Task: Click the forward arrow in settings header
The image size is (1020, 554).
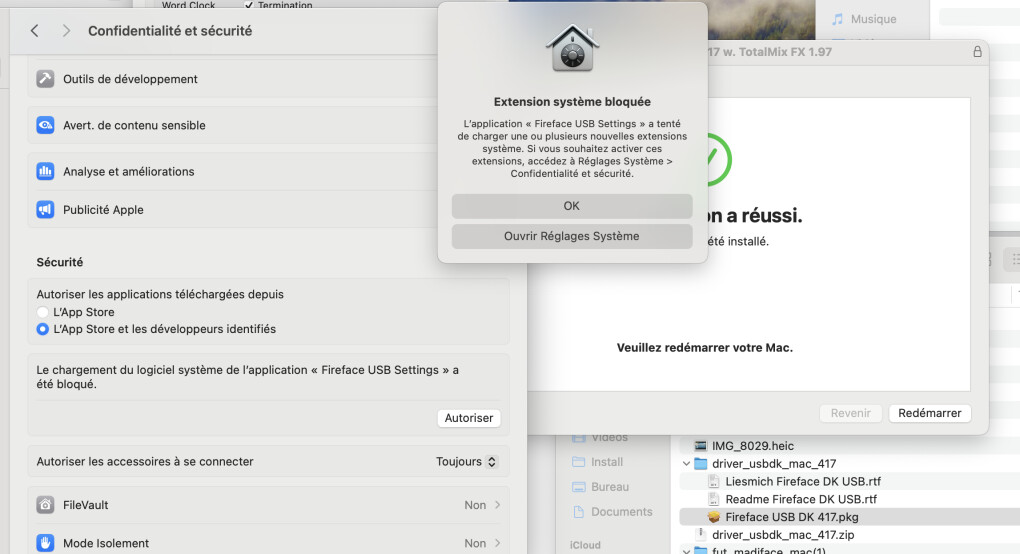Action: click(x=66, y=31)
